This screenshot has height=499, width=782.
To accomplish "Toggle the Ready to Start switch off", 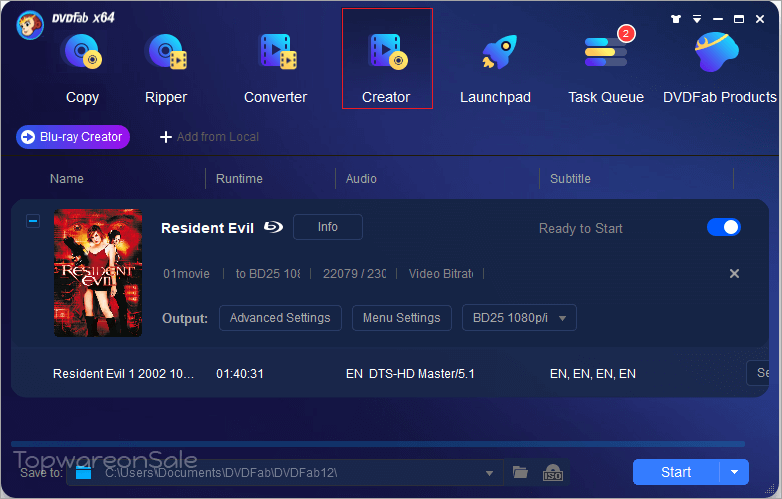I will point(724,227).
